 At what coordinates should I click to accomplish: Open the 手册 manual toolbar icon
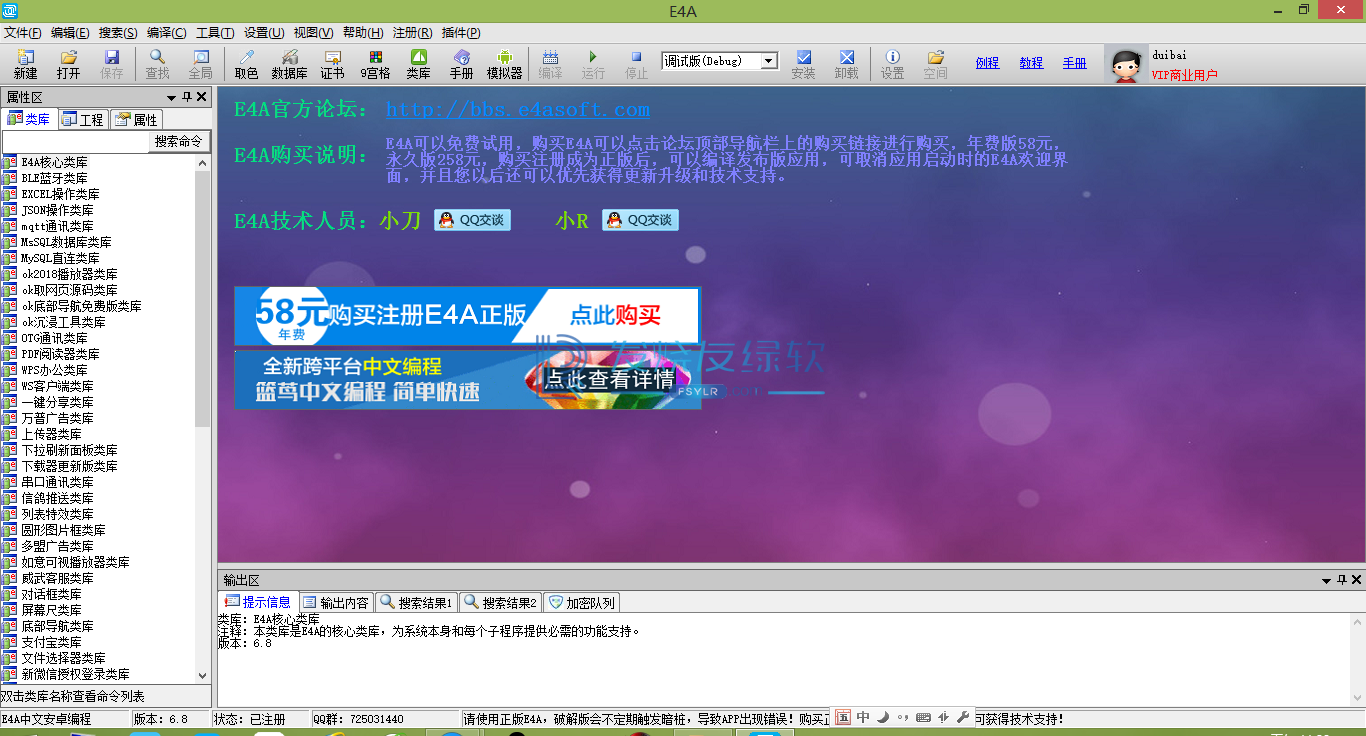click(461, 64)
